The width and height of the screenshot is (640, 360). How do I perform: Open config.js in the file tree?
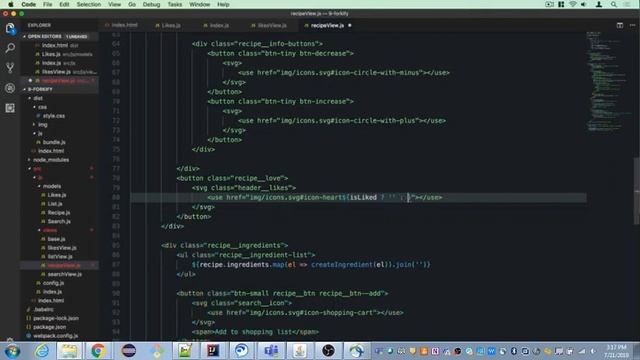[53, 283]
